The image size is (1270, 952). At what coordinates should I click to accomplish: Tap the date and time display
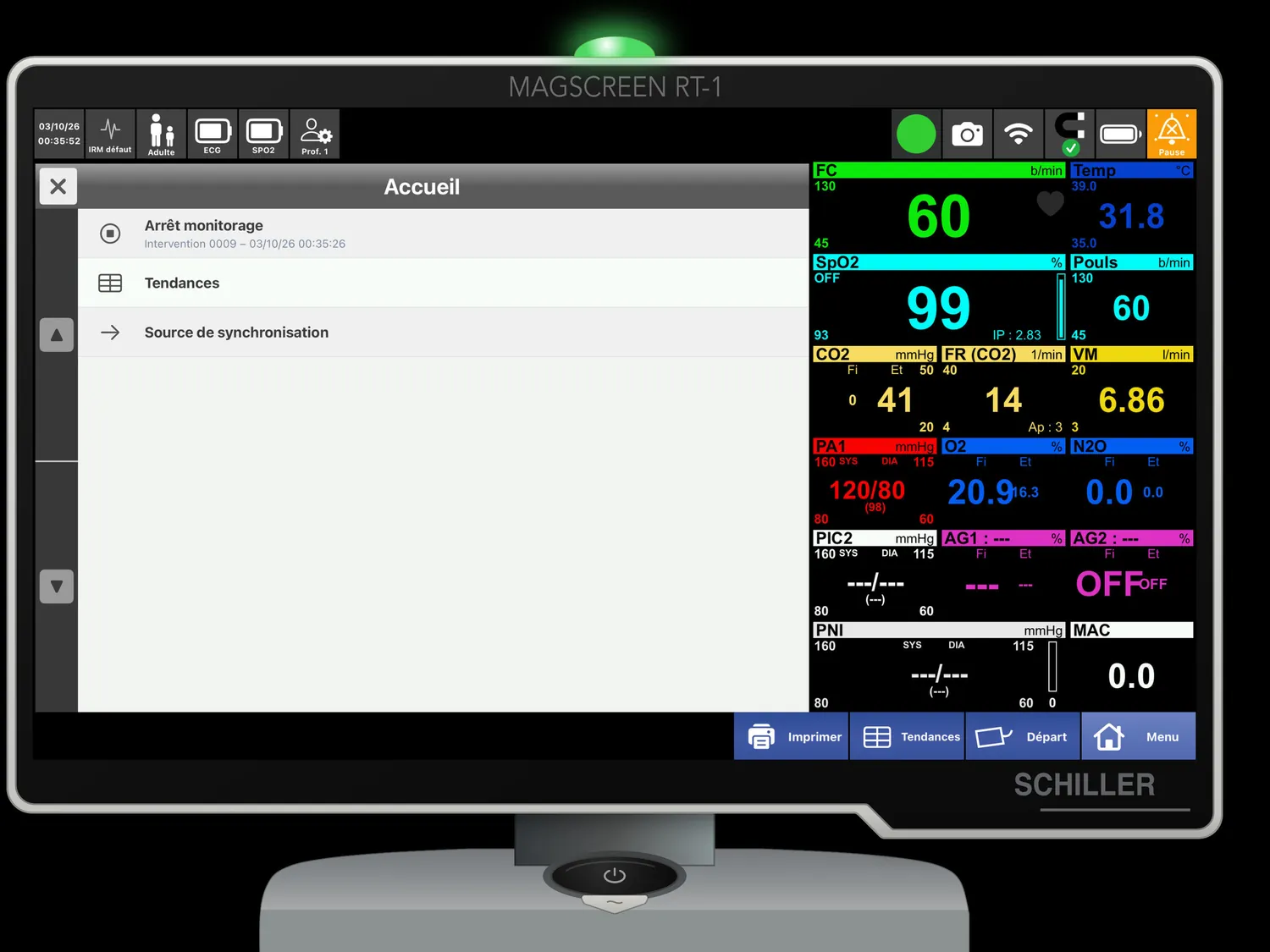point(59,134)
